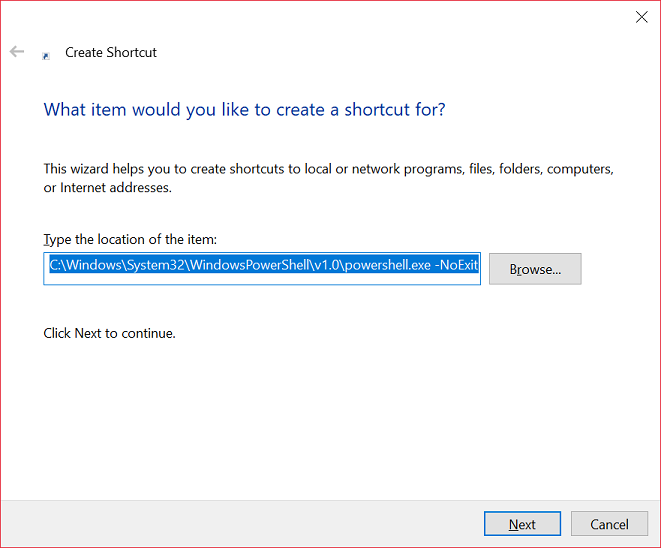The image size is (661, 548).
Task: Click the item location text field
Action: tap(262, 269)
